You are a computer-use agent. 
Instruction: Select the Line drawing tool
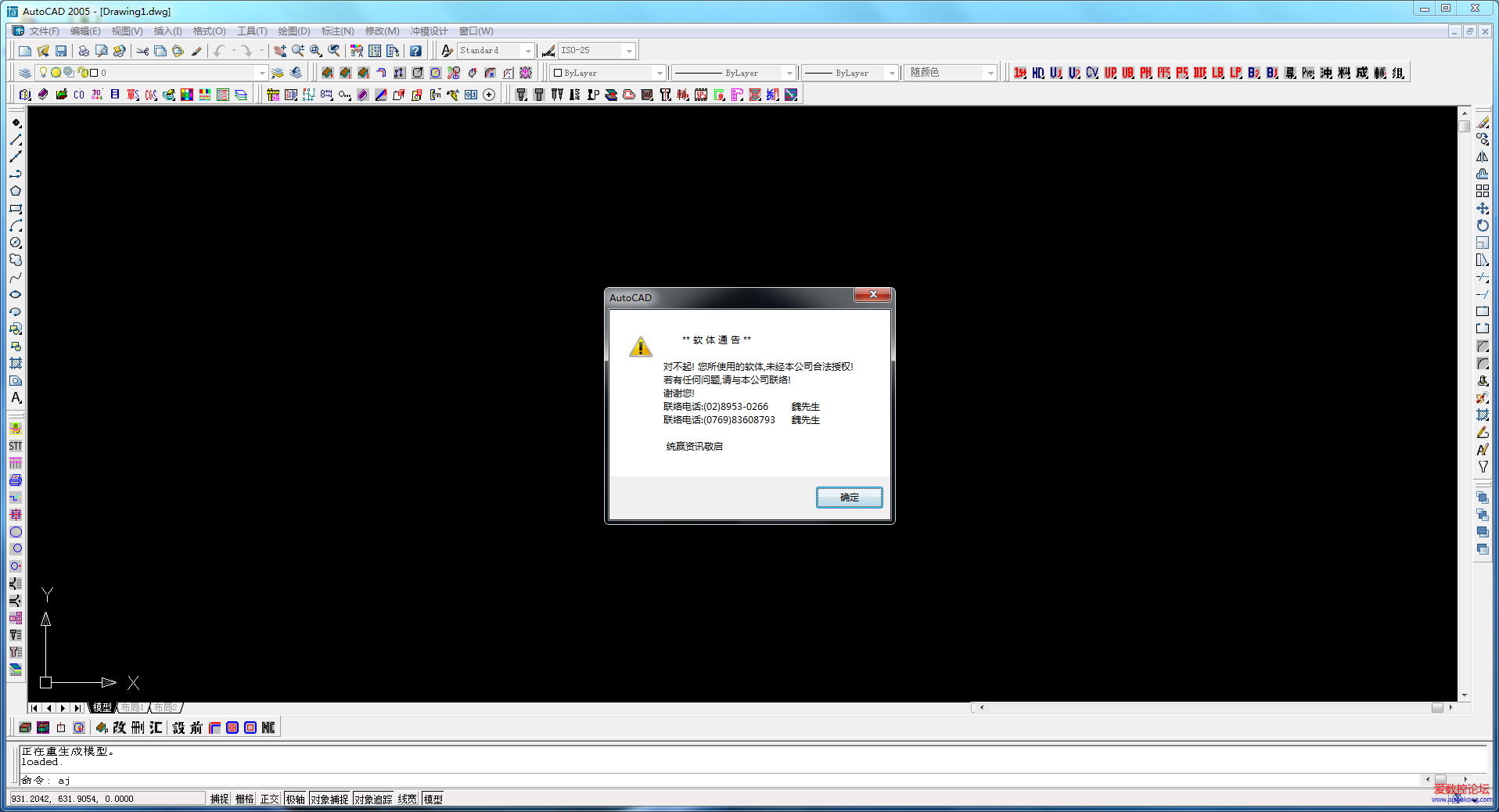16,139
